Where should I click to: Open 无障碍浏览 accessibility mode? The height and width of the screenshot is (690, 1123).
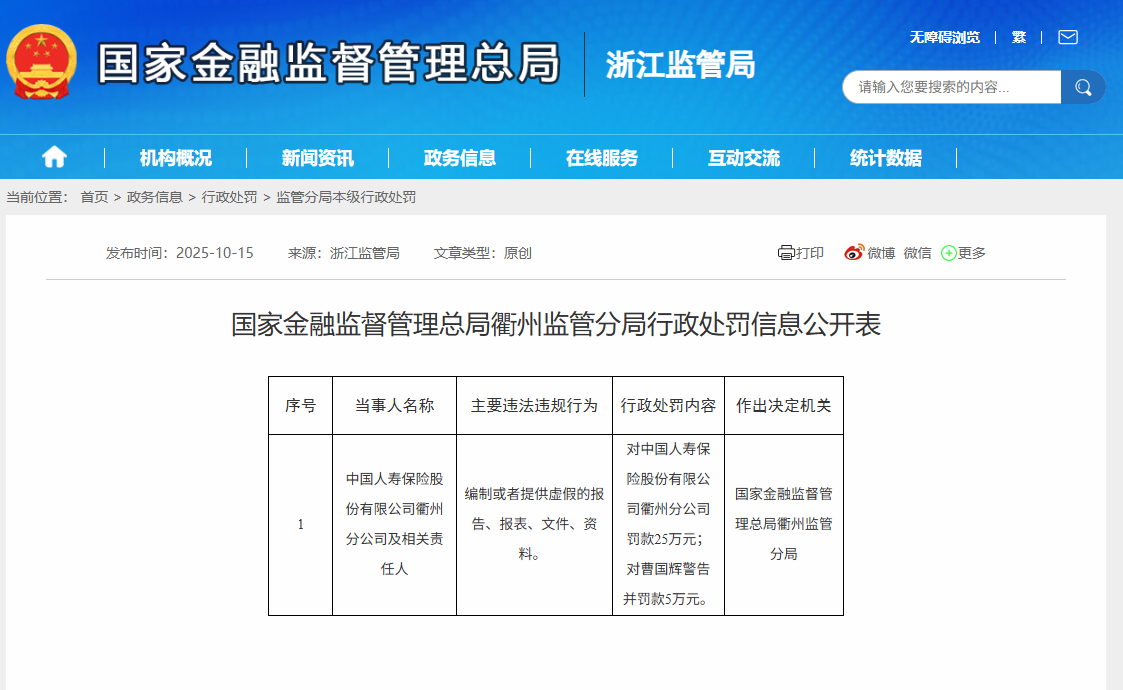pos(945,37)
